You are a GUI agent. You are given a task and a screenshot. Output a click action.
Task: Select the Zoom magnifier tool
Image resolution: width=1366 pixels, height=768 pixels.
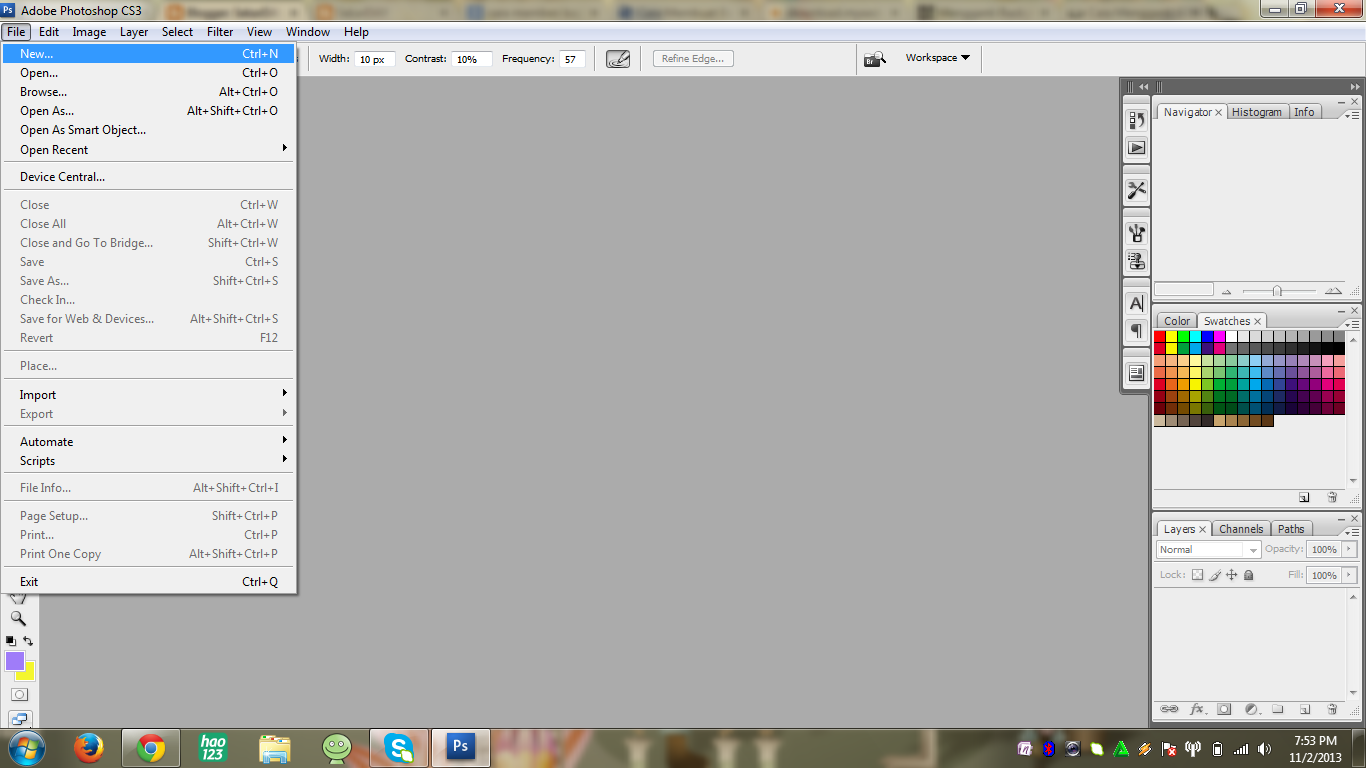coord(18,618)
